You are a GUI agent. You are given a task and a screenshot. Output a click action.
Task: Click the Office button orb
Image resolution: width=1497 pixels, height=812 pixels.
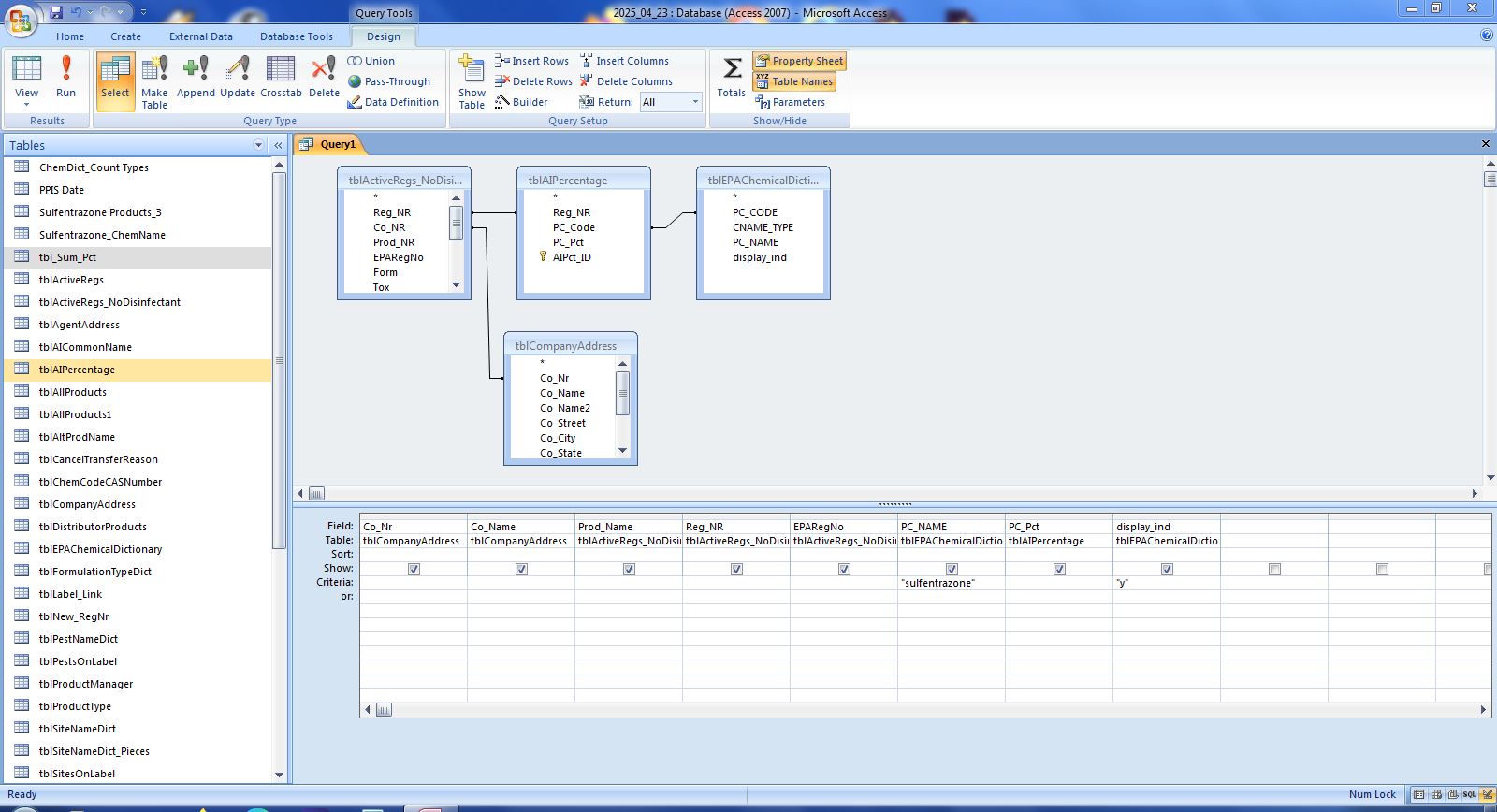click(21, 19)
